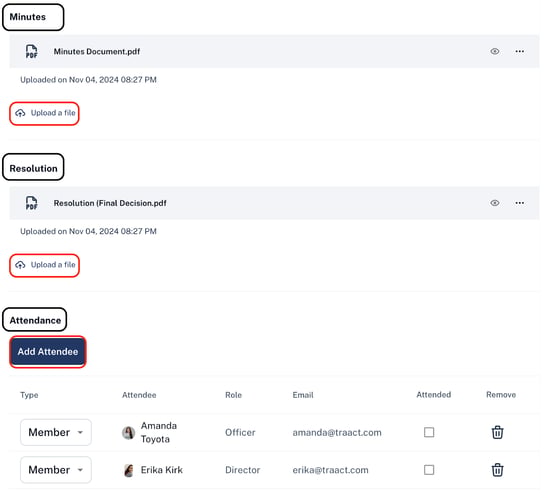Open three-dot menu for Resolution file
550x493 pixels.
click(519, 203)
